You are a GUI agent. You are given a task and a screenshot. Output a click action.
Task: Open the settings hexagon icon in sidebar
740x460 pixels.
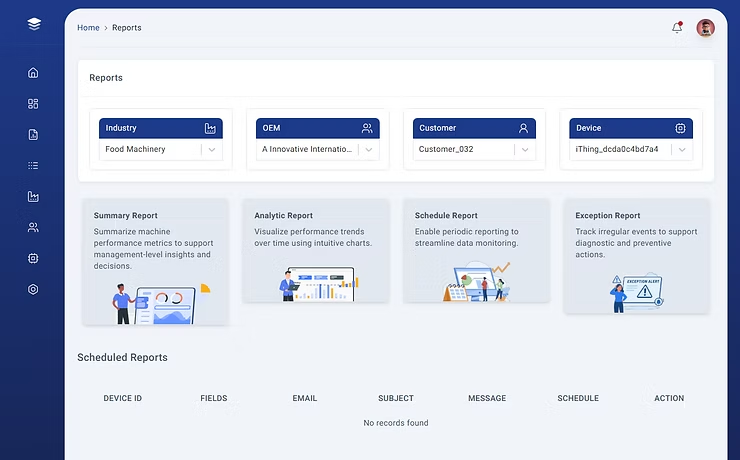pyautogui.click(x=33, y=289)
